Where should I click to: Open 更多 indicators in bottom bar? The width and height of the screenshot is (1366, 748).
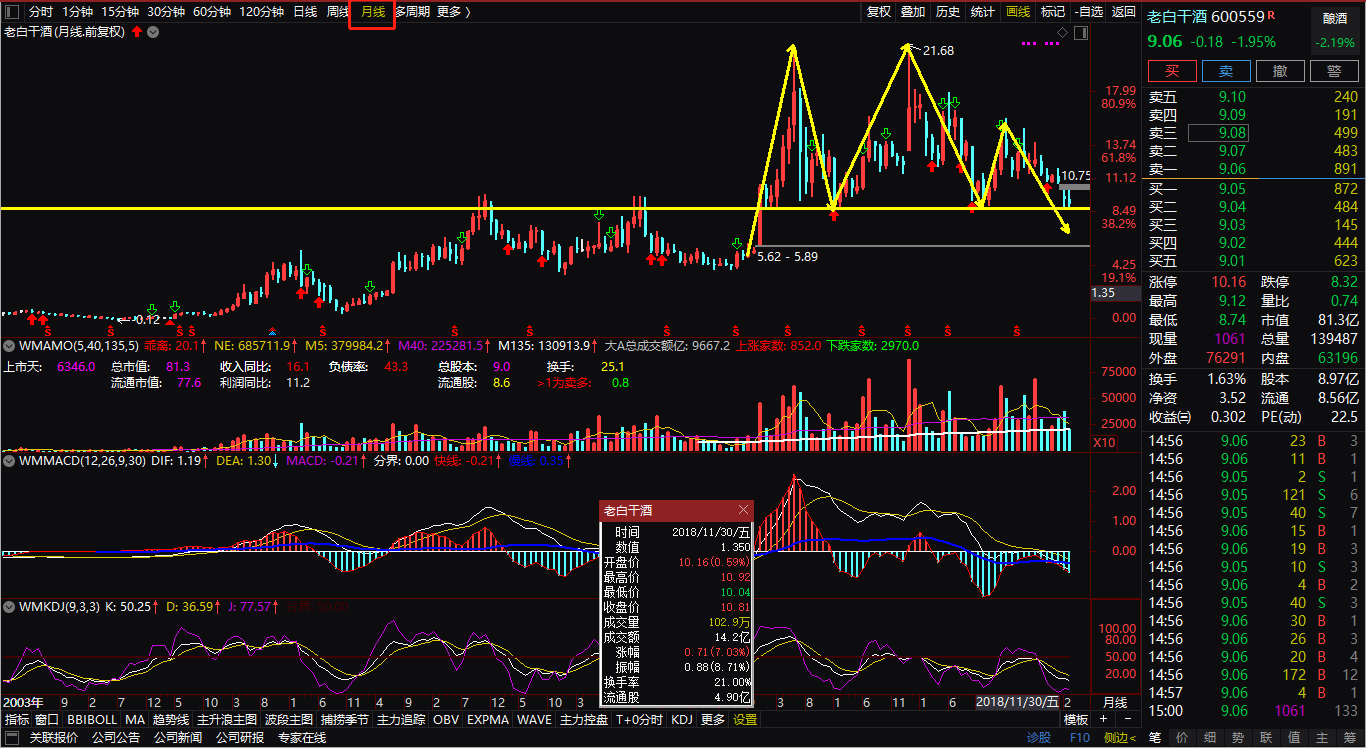tap(713, 719)
